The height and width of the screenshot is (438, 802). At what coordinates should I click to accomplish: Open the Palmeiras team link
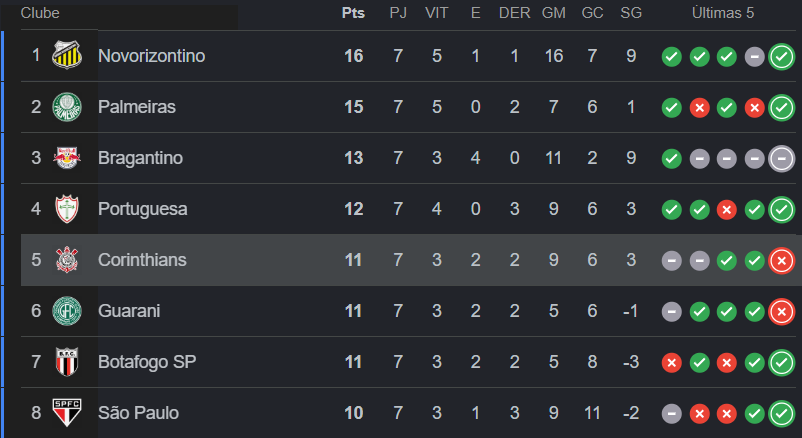pos(136,107)
